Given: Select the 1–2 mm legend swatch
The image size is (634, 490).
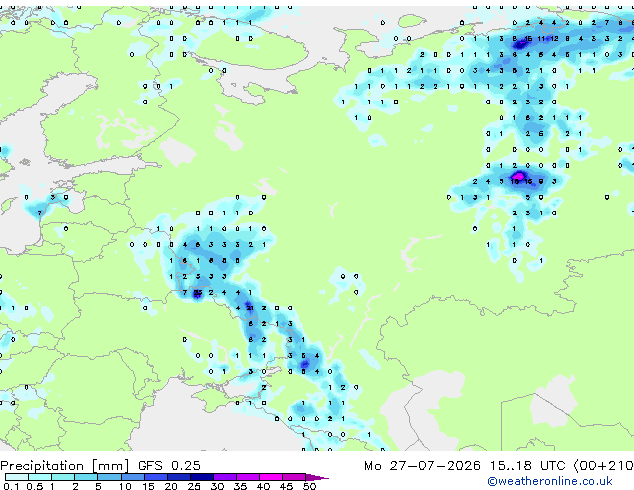Looking at the screenshot, I should click(63, 477).
